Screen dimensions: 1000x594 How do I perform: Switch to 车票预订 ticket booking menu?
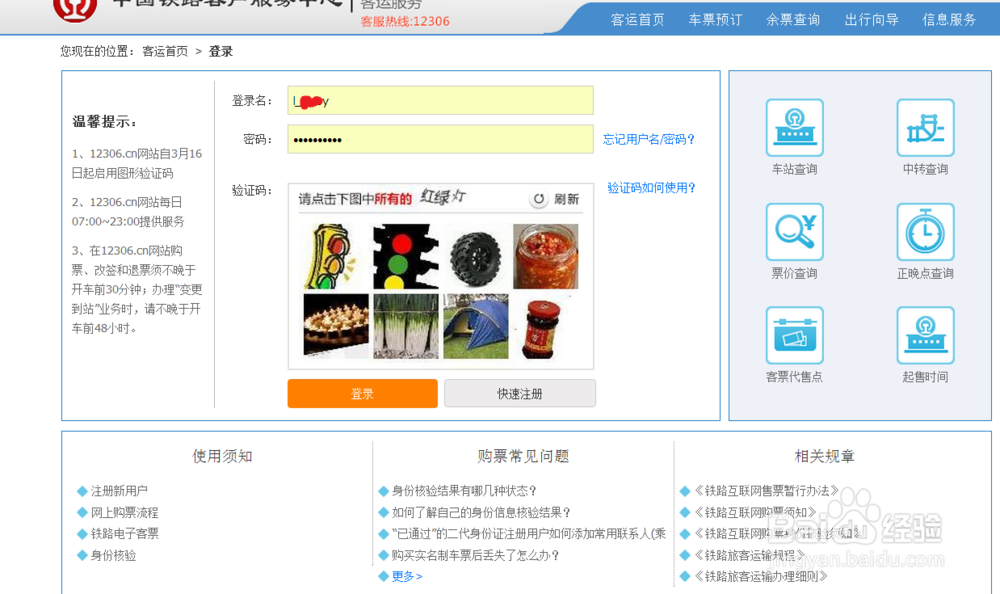point(714,18)
